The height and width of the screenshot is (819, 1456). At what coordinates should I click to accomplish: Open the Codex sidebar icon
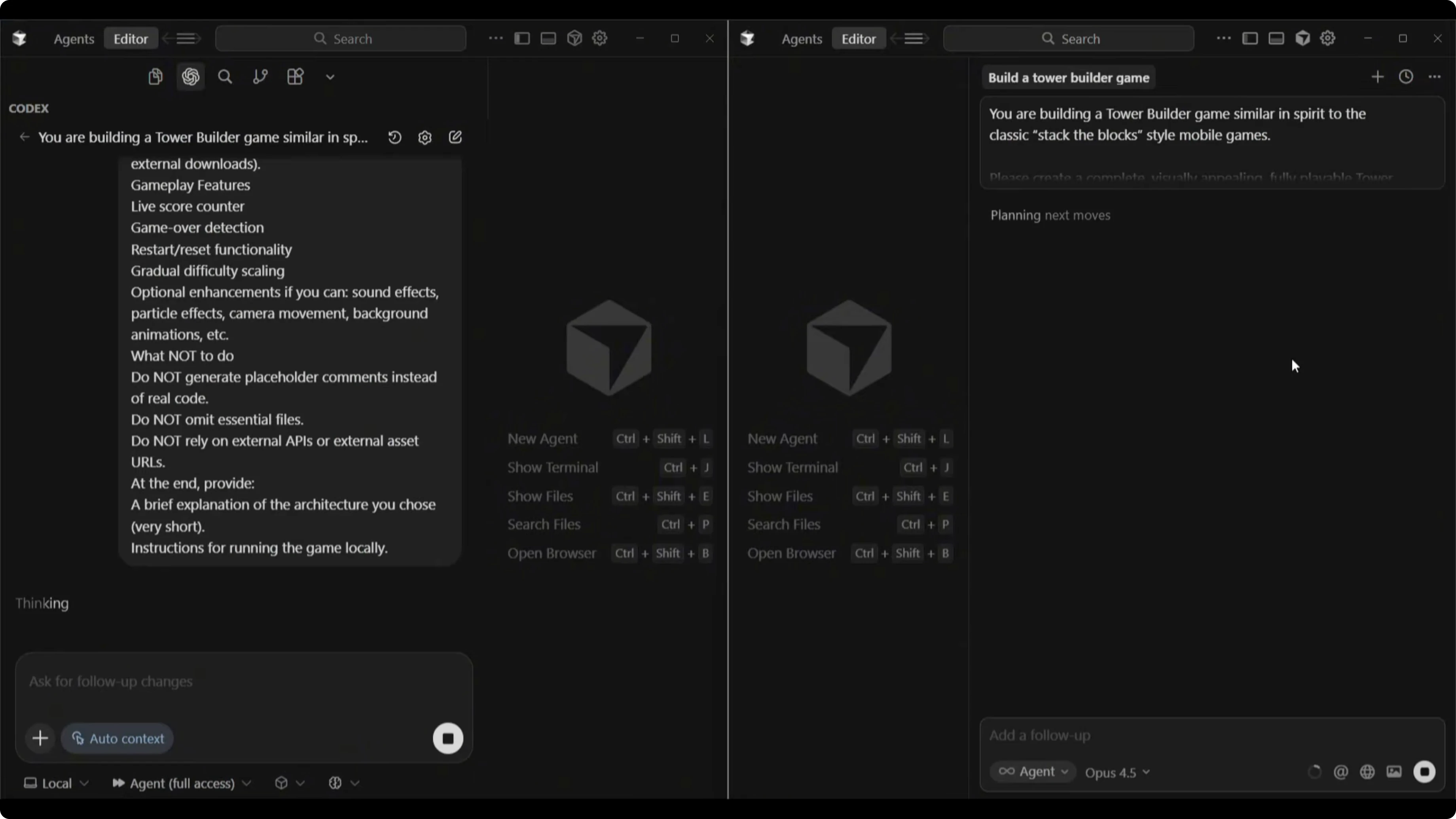click(190, 76)
